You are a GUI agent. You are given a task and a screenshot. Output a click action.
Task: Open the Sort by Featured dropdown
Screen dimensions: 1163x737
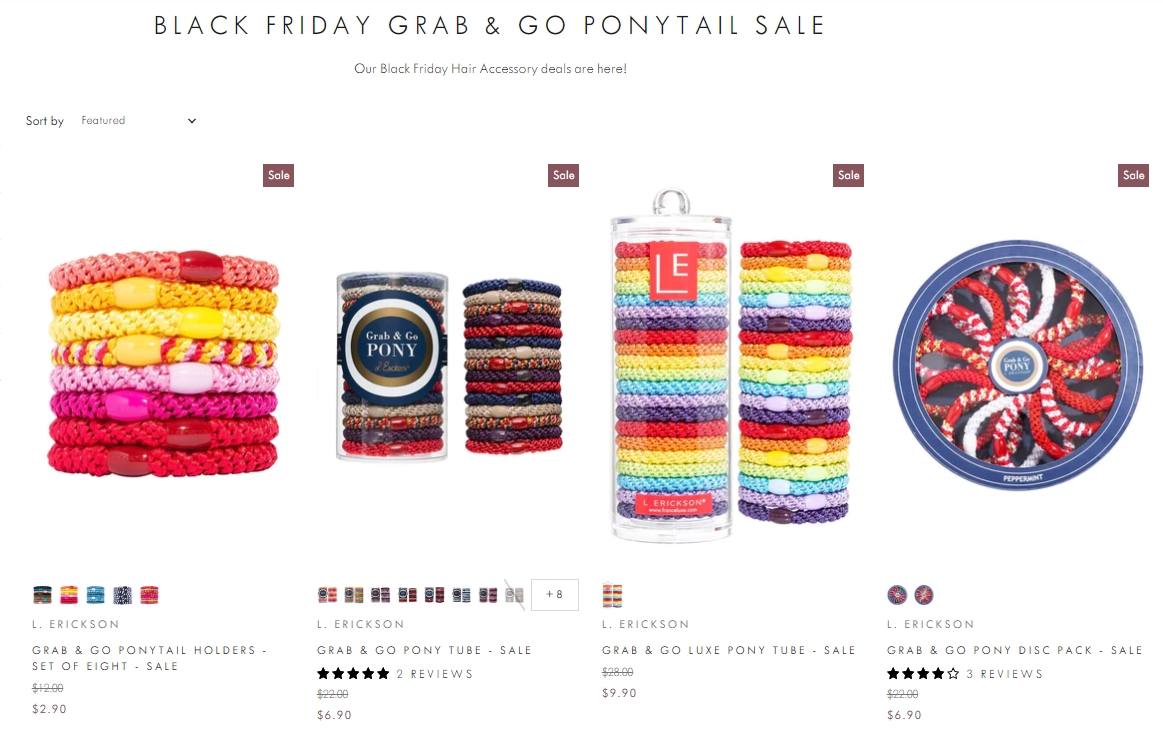click(x=138, y=120)
